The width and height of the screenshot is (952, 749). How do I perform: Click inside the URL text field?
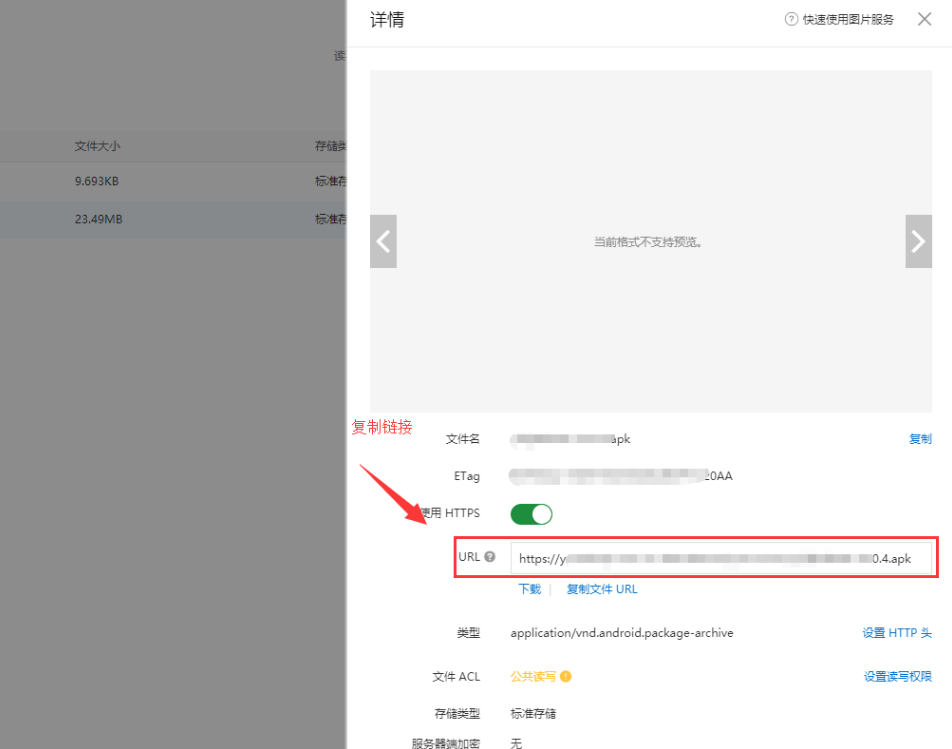(720, 559)
